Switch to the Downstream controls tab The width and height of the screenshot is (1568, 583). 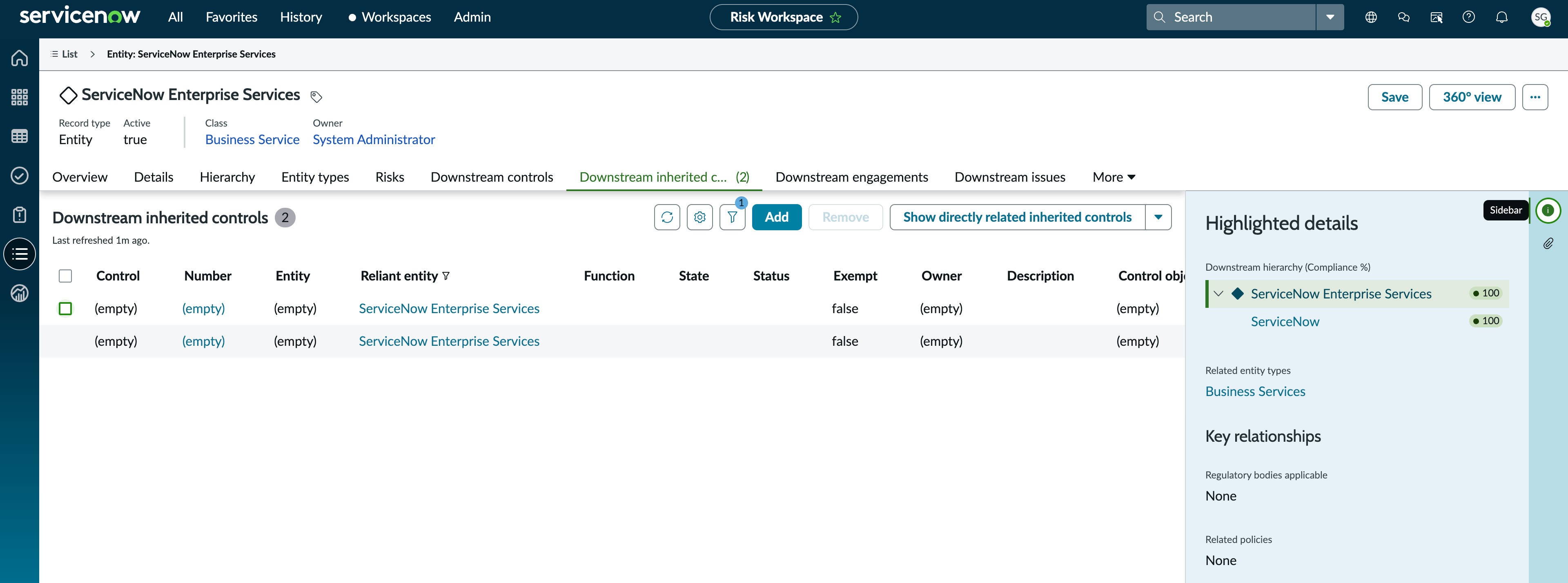tap(492, 177)
